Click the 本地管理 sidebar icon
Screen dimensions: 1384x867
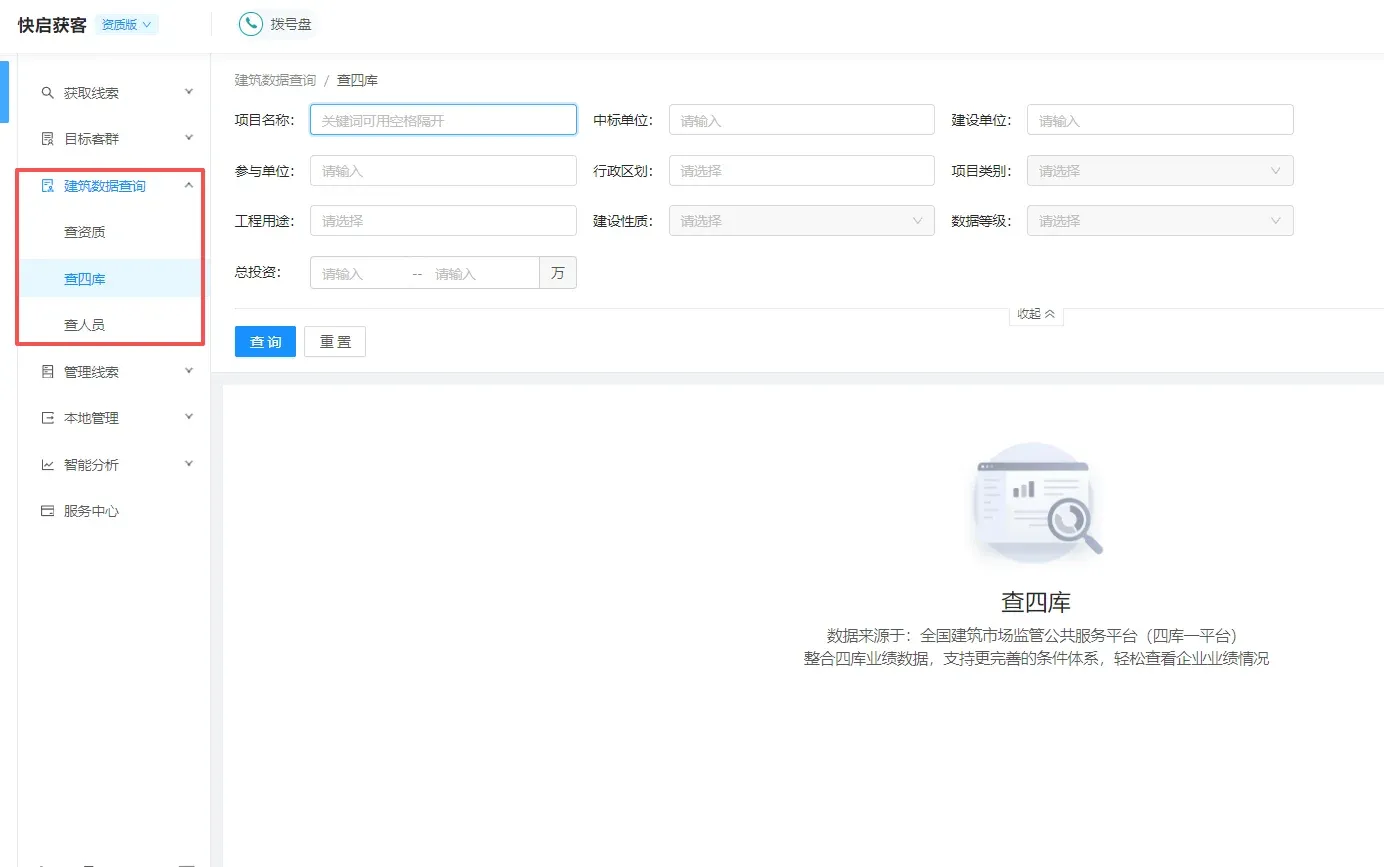pyautogui.click(x=47, y=418)
